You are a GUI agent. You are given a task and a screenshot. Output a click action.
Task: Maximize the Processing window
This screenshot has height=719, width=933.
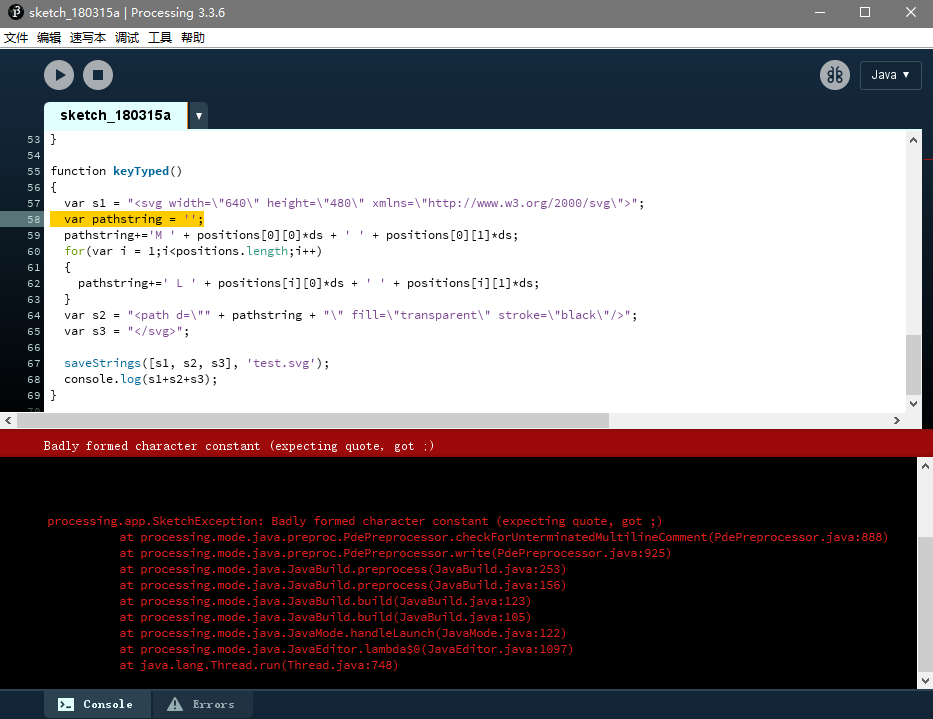865,12
